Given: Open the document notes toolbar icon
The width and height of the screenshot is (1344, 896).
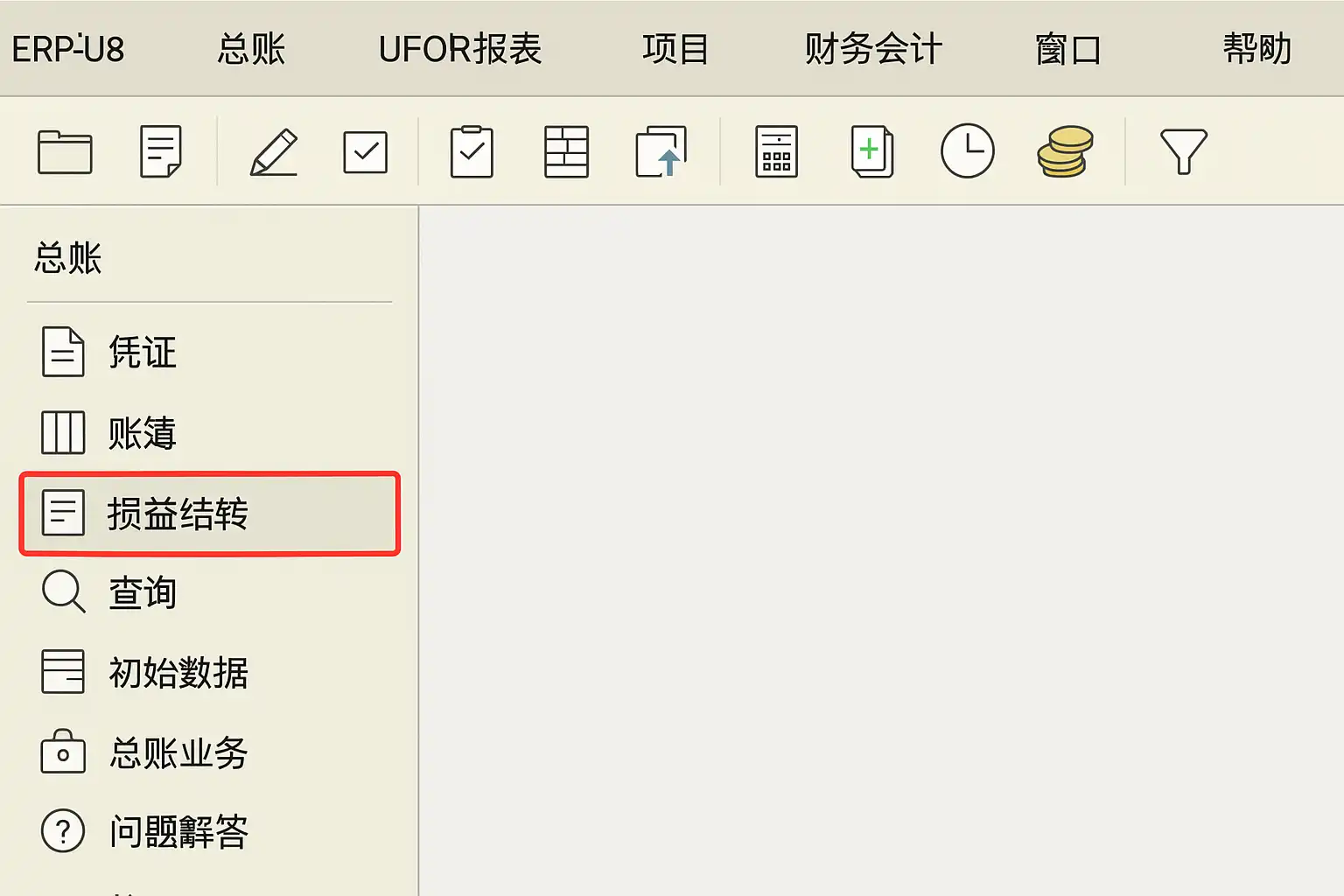Looking at the screenshot, I should (161, 151).
